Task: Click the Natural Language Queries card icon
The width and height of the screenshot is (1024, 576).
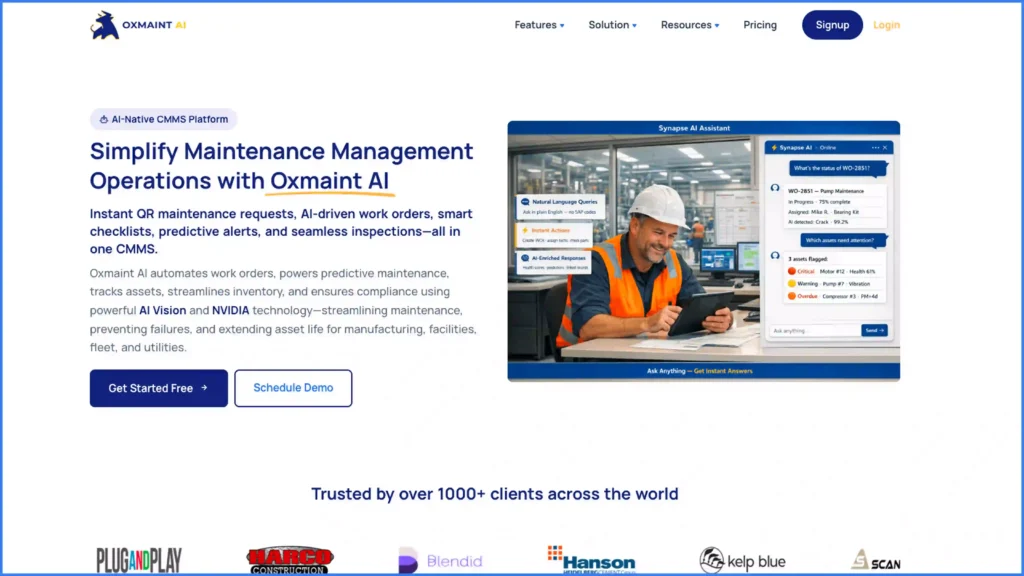Action: pos(525,202)
